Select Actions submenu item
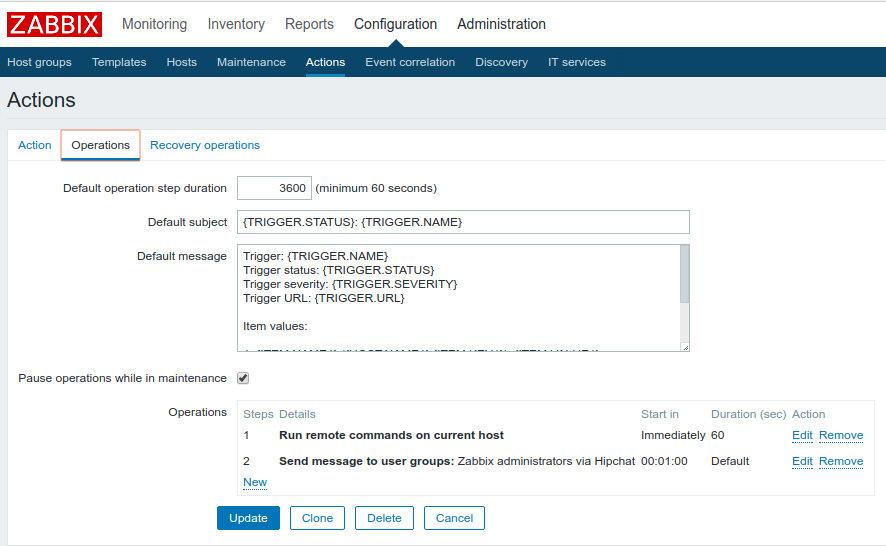This screenshot has height=546, width=886. point(325,62)
